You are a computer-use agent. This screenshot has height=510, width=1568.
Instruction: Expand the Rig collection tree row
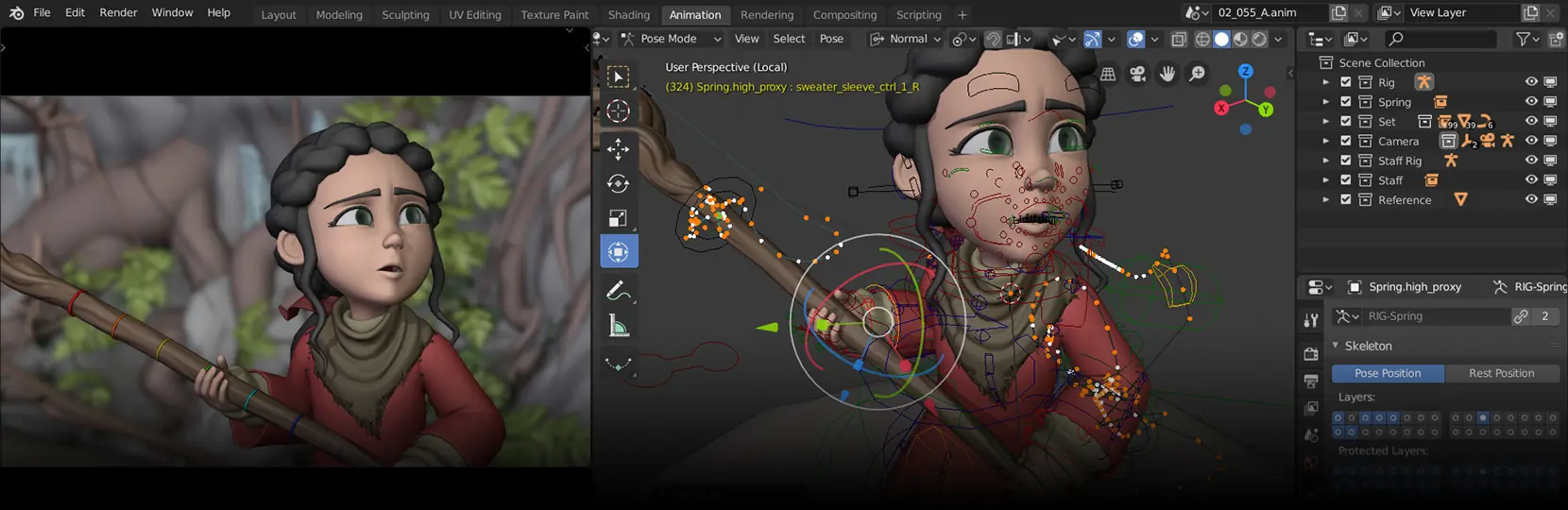pyautogui.click(x=1325, y=82)
